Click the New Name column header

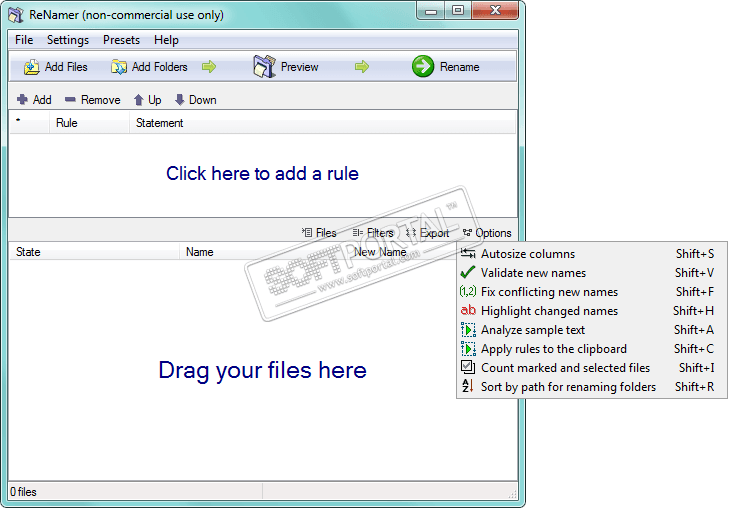(x=380, y=252)
